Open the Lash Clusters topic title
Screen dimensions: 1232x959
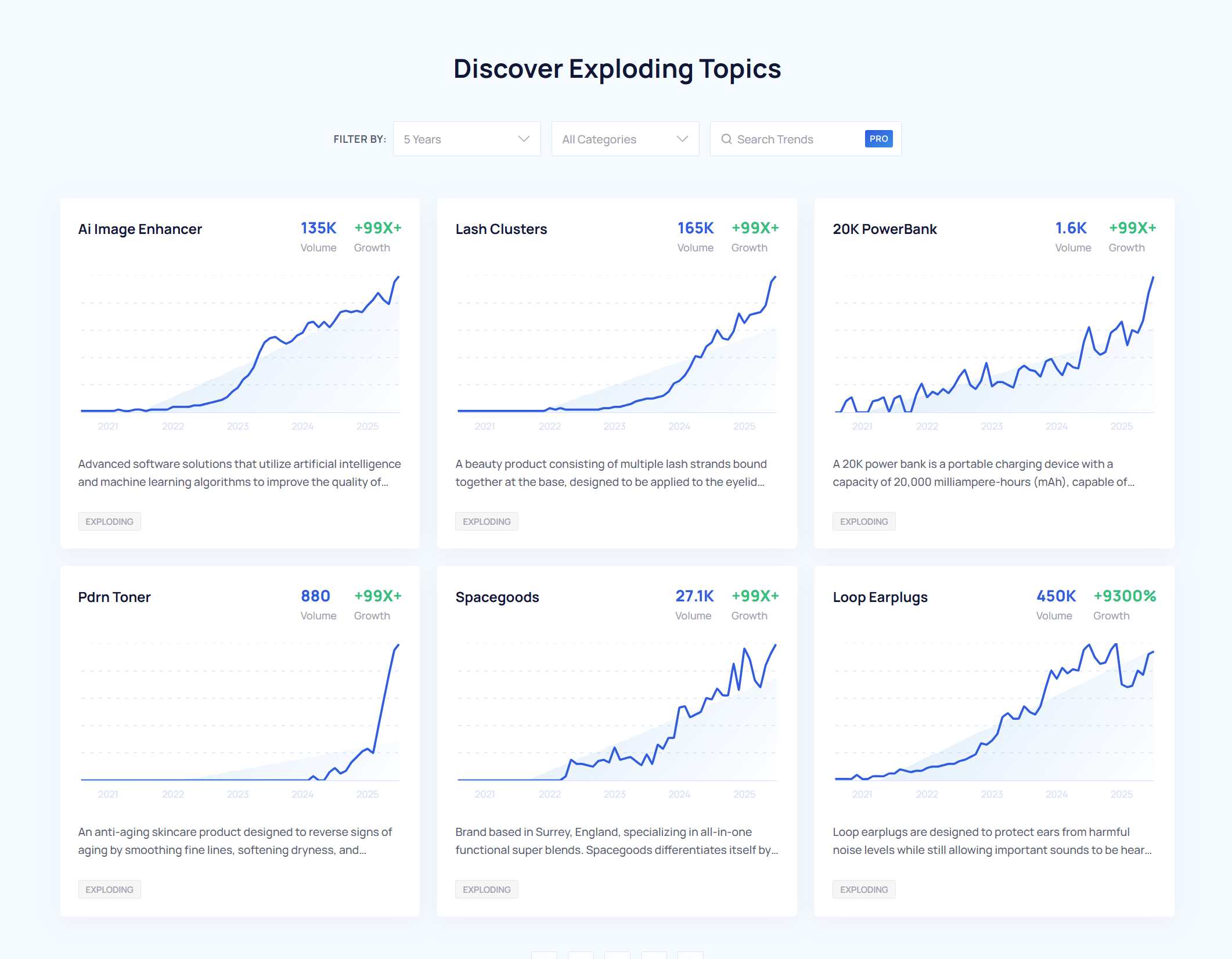(501, 229)
